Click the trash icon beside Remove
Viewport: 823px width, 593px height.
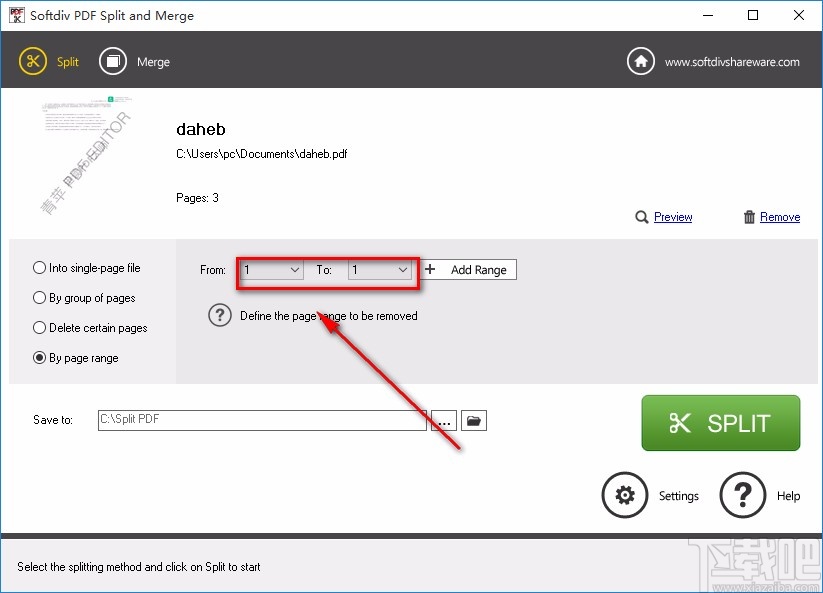(x=750, y=217)
